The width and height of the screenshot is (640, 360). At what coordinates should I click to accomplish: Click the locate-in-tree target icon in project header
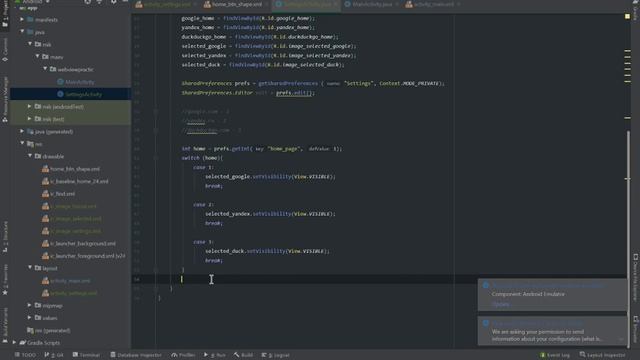(87, 2)
